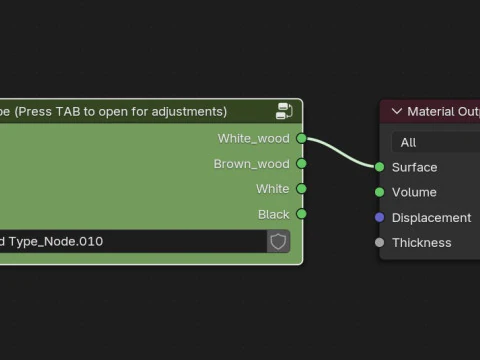Image resolution: width=480 pixels, height=360 pixels.
Task: Click the Brown_wood label
Action: [x=252, y=164]
